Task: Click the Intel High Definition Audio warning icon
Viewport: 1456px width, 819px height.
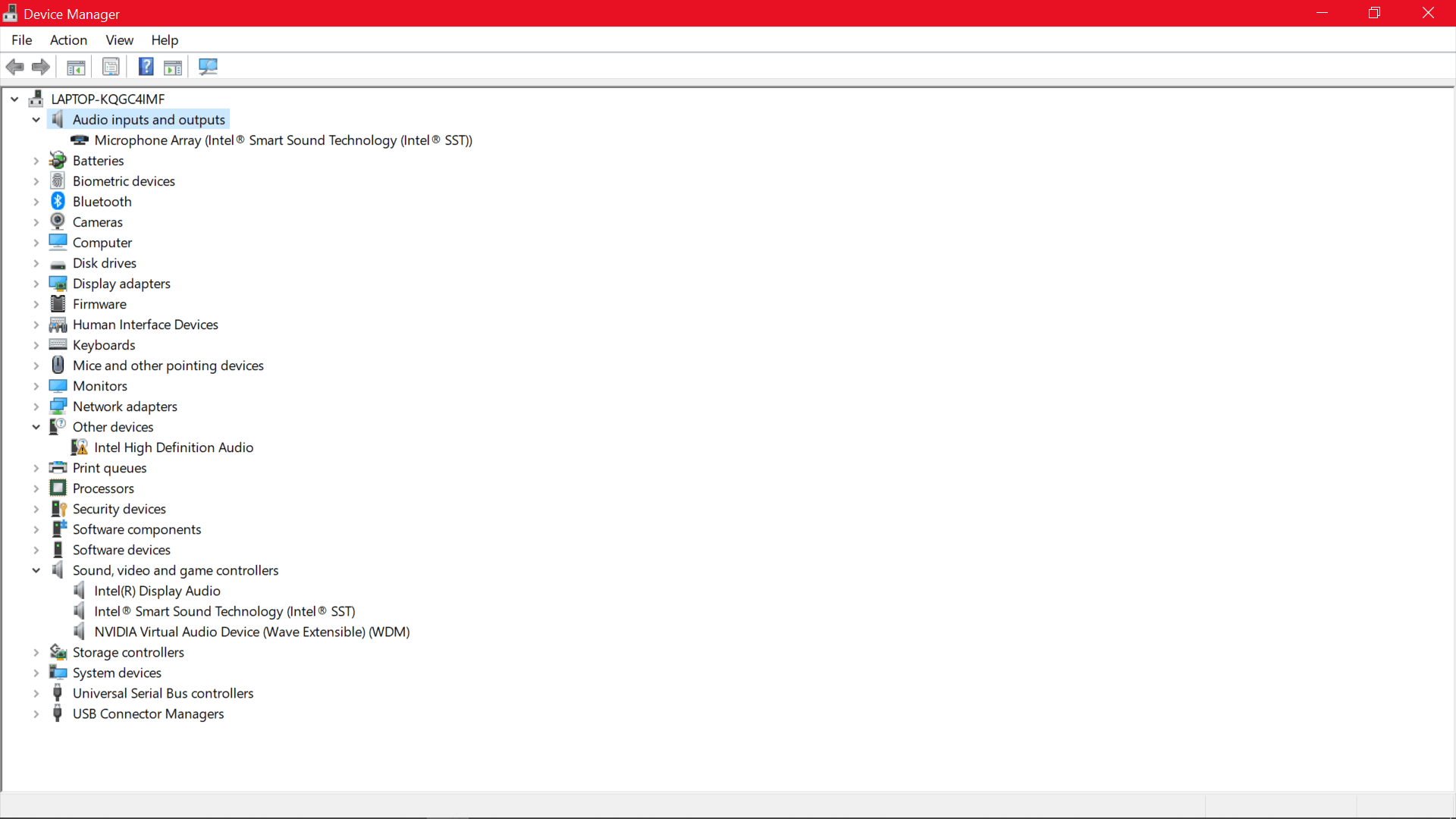Action: pyautogui.click(x=80, y=447)
